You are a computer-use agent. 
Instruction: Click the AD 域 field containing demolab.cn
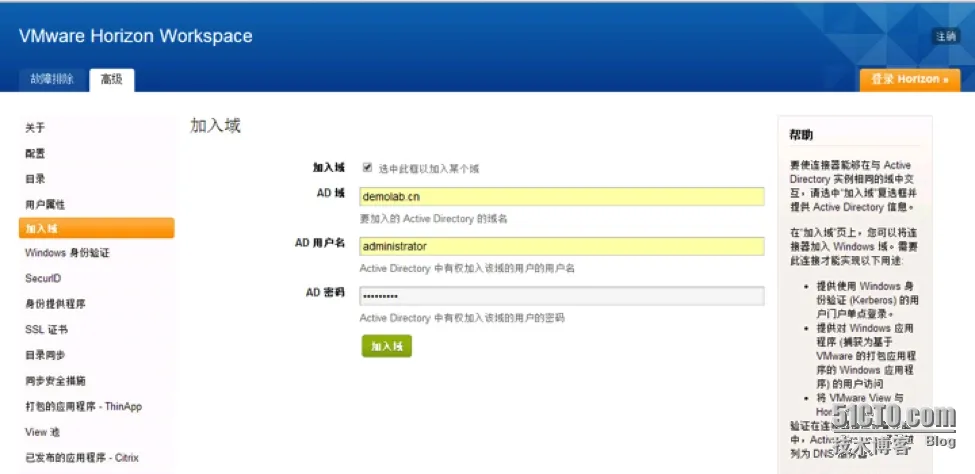[561, 197]
